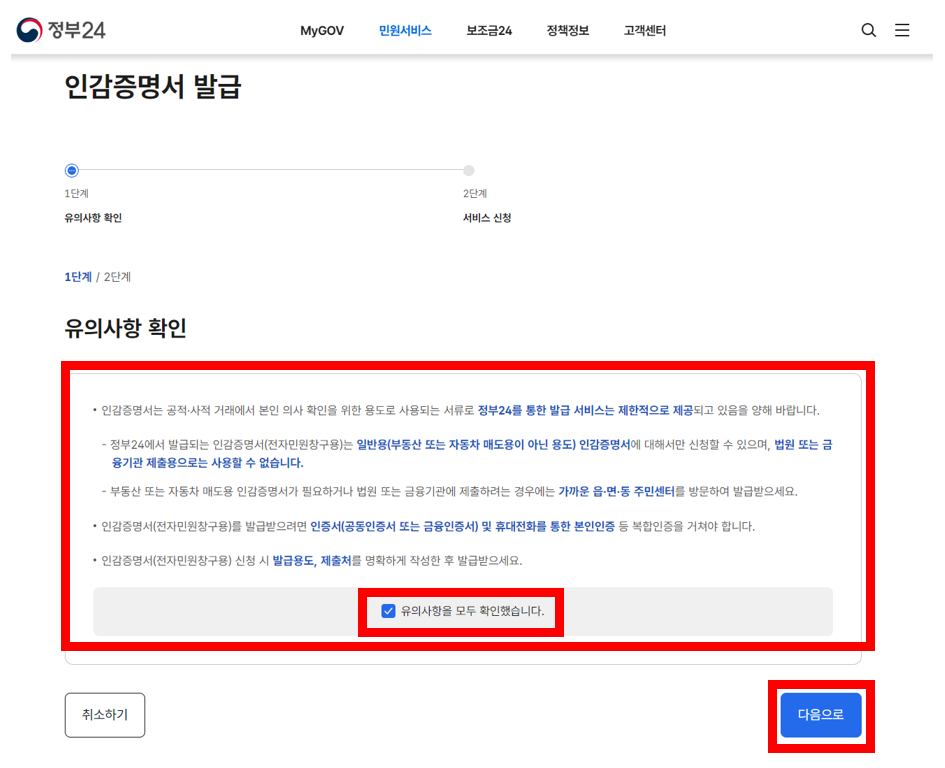The width and height of the screenshot is (945, 768).
Task: Click the 가까운 읍·면·동 주민센터 highlighted text
Action: pyautogui.click(x=616, y=492)
